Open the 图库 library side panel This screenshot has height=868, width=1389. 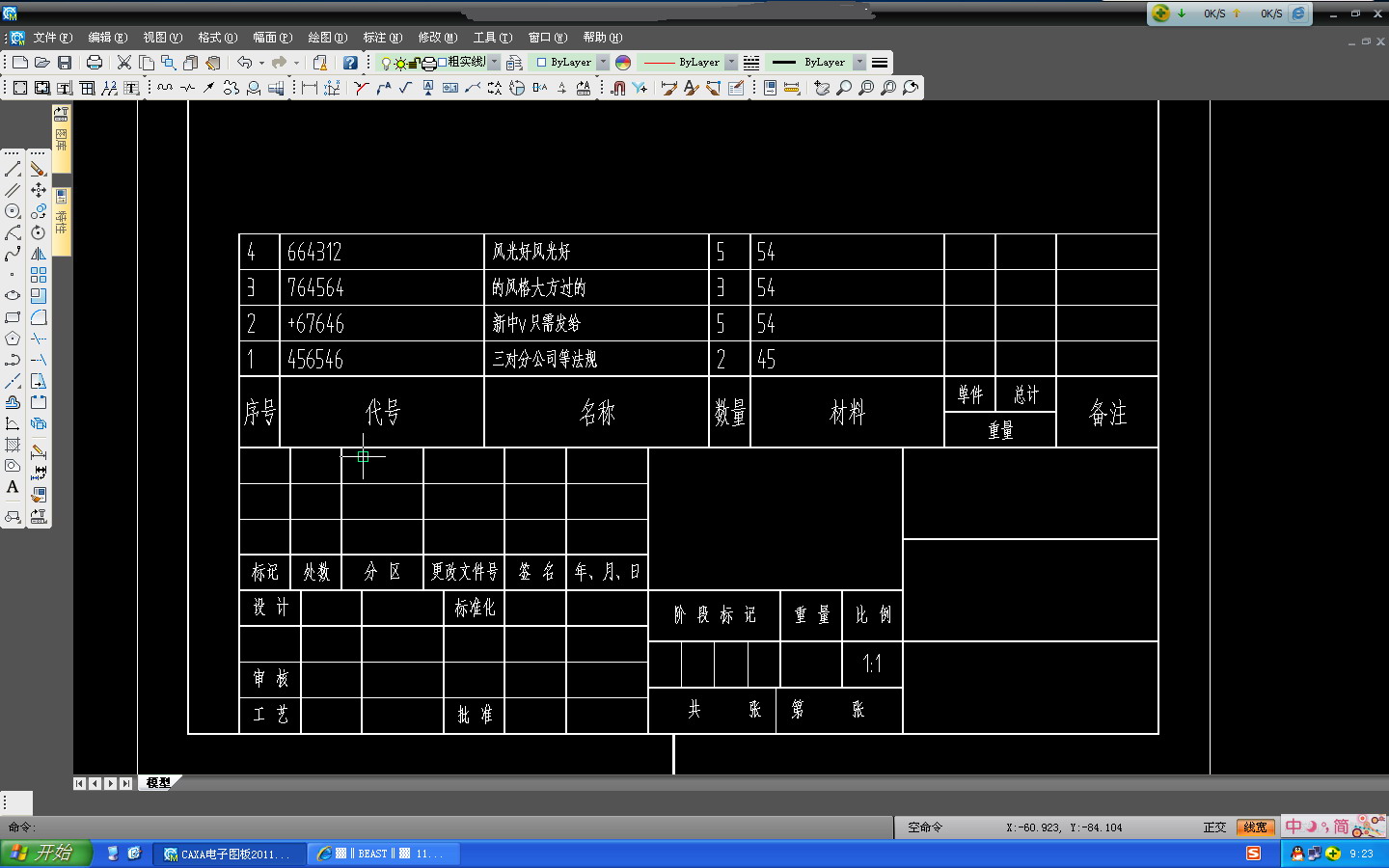click(x=61, y=138)
